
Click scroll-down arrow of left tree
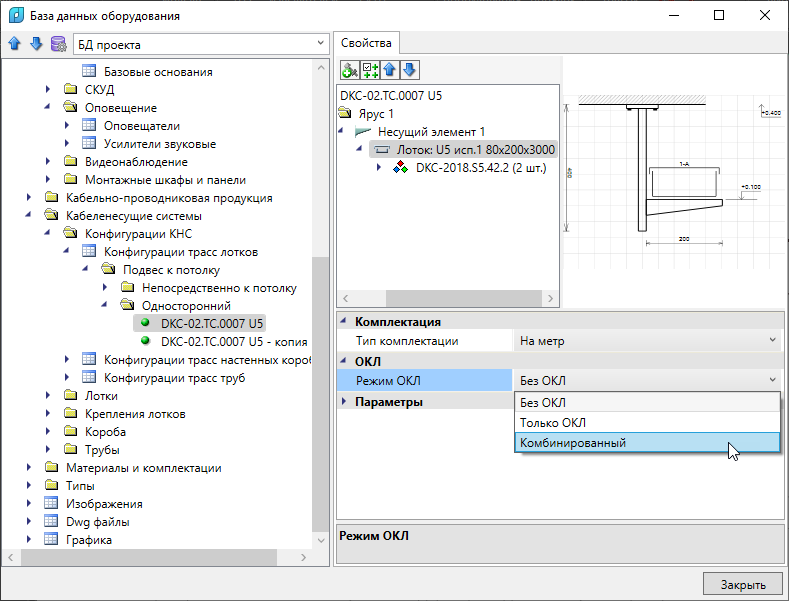click(x=321, y=541)
